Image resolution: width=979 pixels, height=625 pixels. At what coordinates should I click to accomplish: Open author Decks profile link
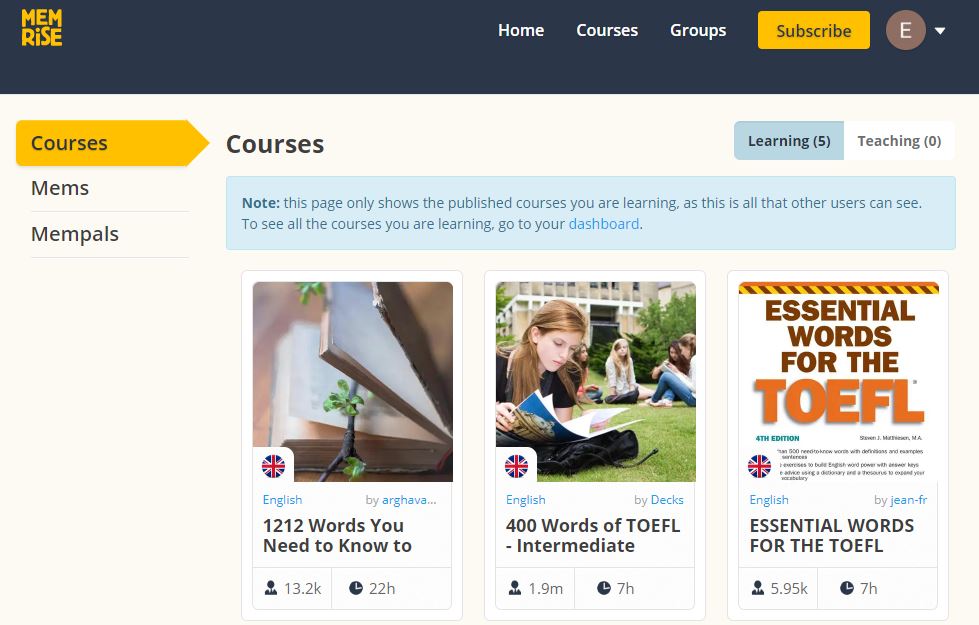click(x=667, y=500)
